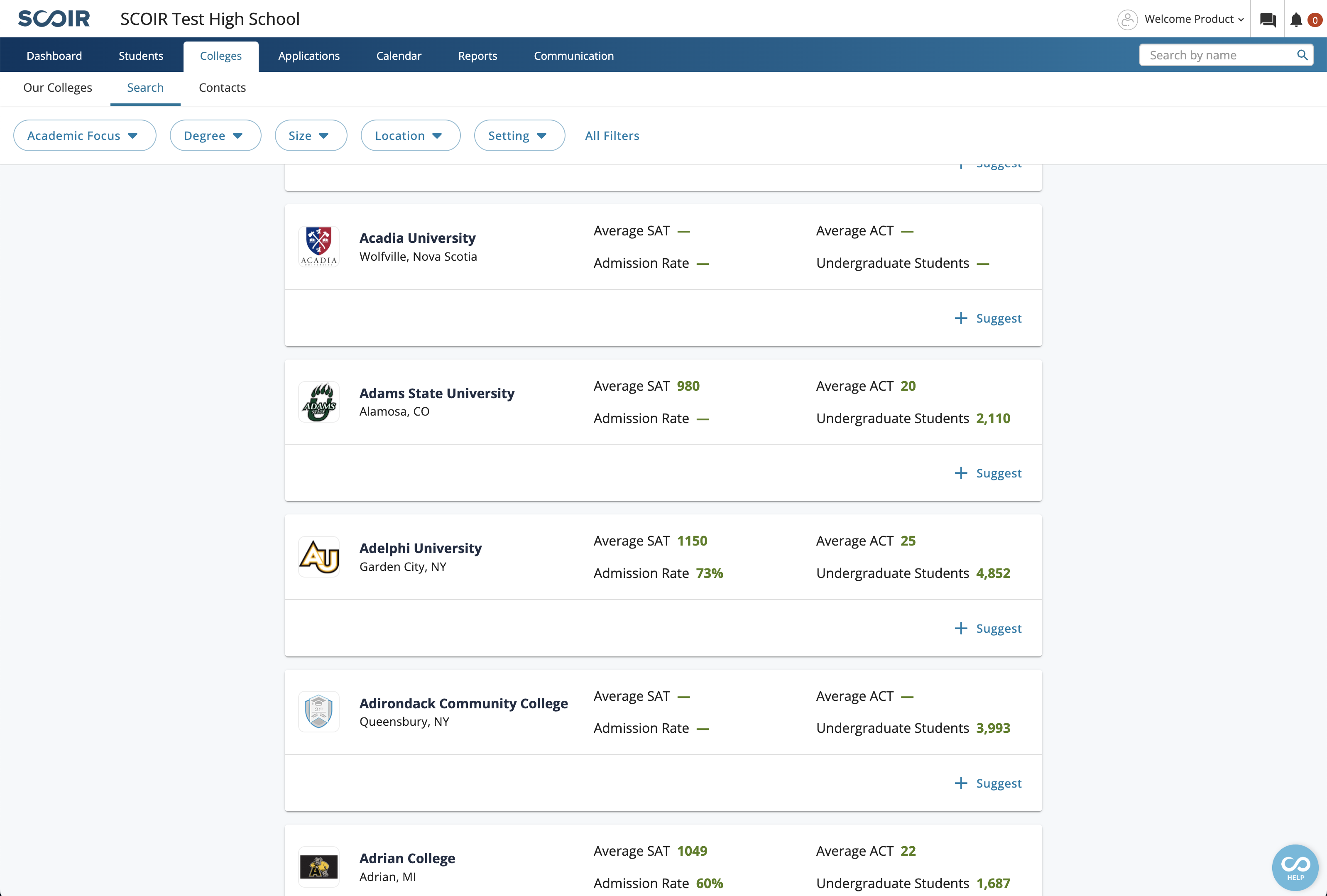Select the Search sub-tab
1327x896 pixels.
coord(145,87)
